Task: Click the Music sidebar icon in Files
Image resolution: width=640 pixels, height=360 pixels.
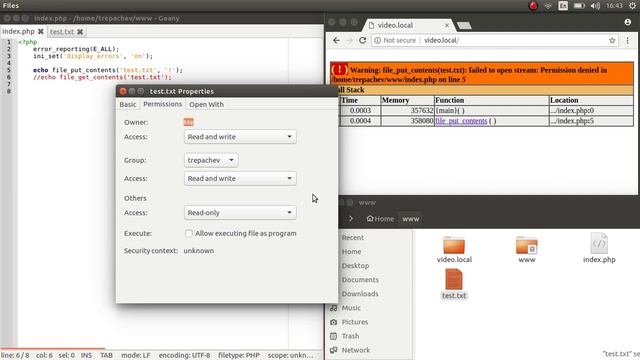Action: point(333,308)
